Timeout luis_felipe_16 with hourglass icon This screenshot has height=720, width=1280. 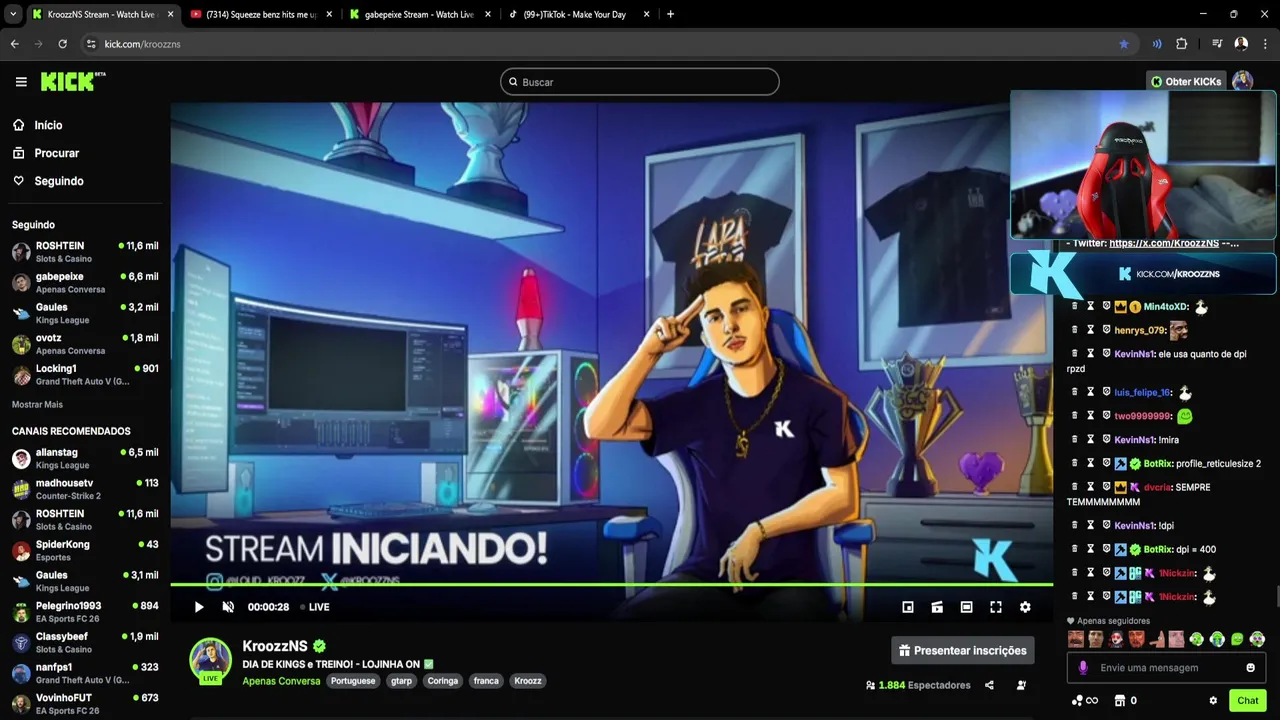point(1091,392)
